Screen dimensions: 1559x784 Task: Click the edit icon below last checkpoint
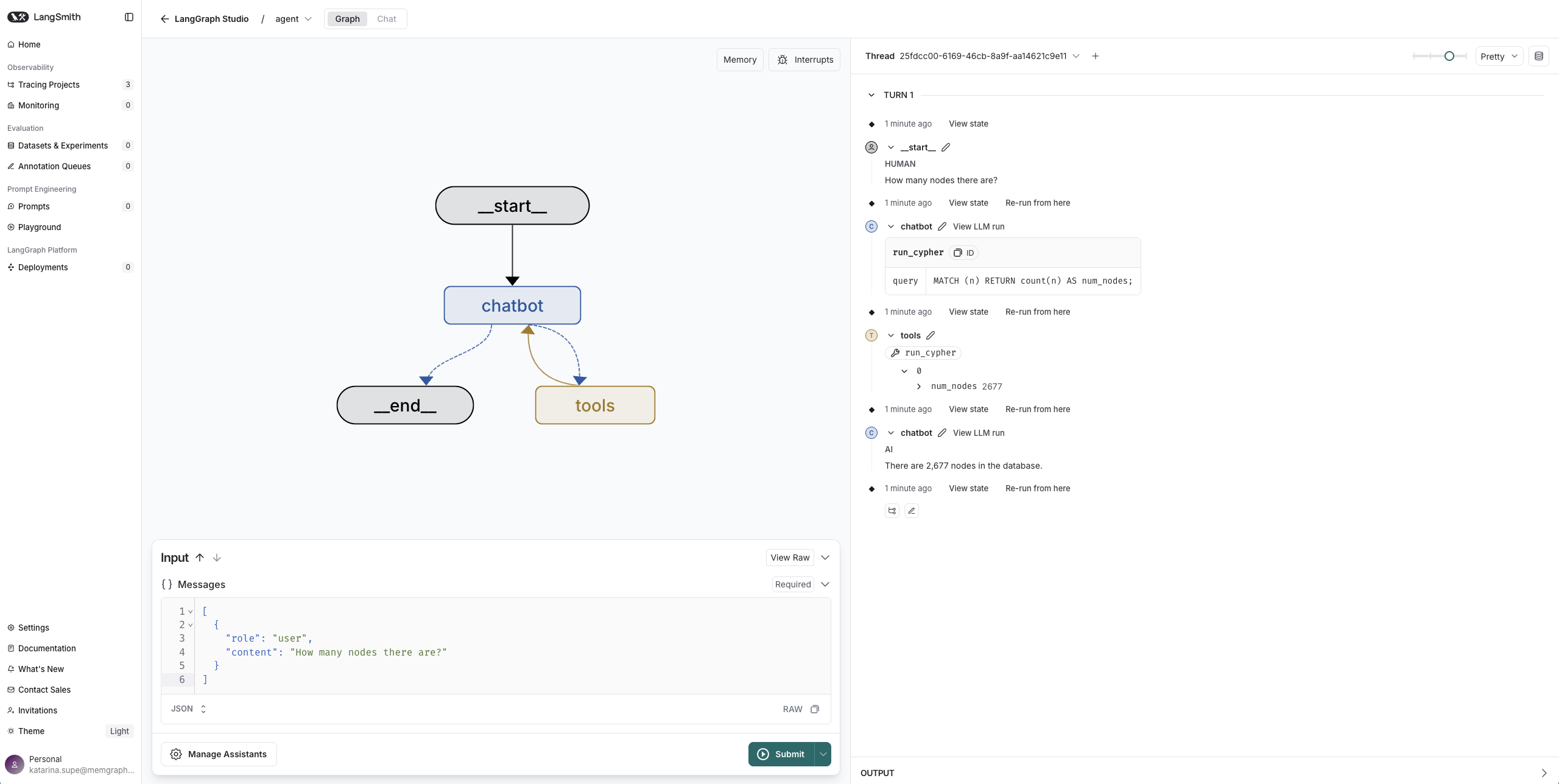coord(912,511)
